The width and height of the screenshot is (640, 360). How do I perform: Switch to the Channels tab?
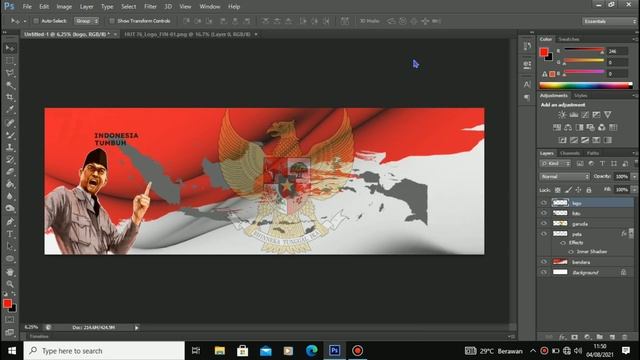[x=570, y=153]
